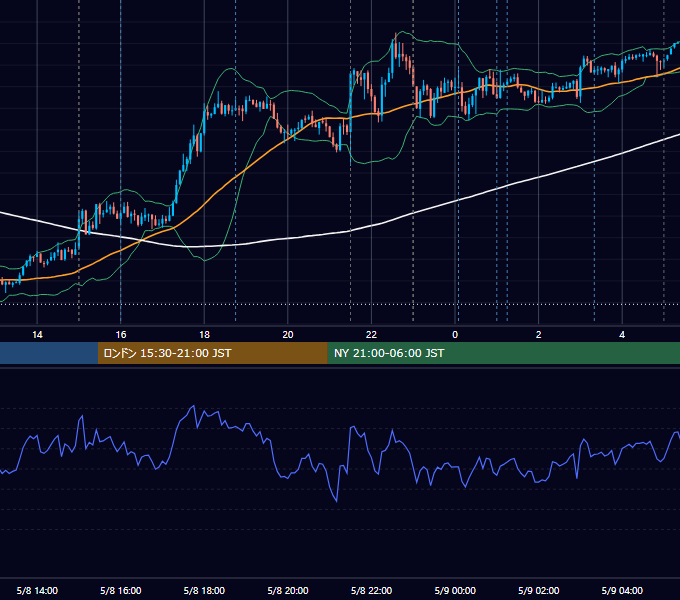
Task: Click the '16' hour axis label
Action: 121,335
